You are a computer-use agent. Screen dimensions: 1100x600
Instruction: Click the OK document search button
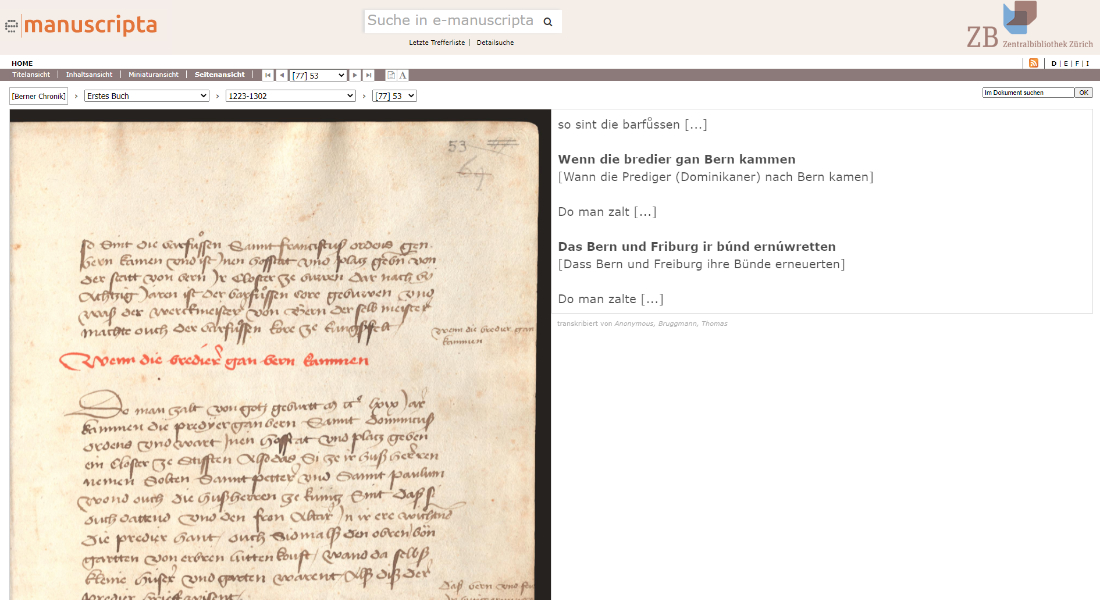click(1084, 93)
